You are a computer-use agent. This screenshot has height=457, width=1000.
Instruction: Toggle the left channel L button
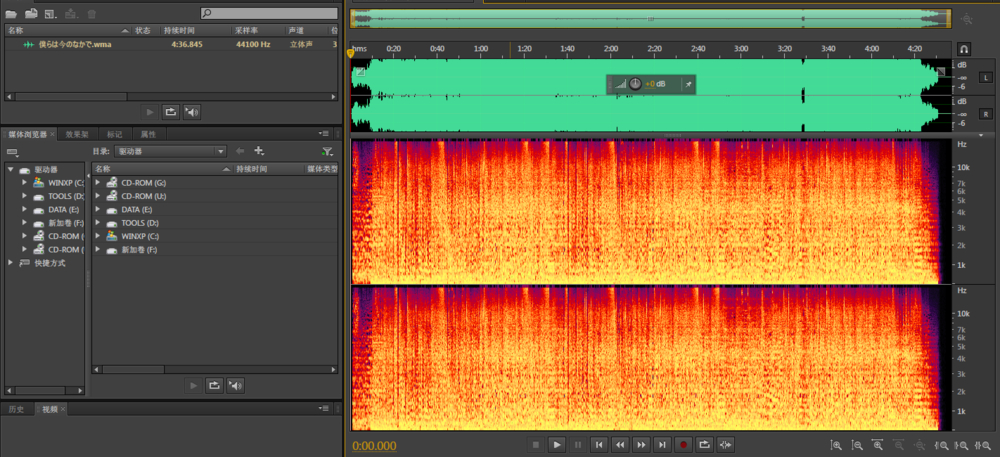click(x=985, y=76)
